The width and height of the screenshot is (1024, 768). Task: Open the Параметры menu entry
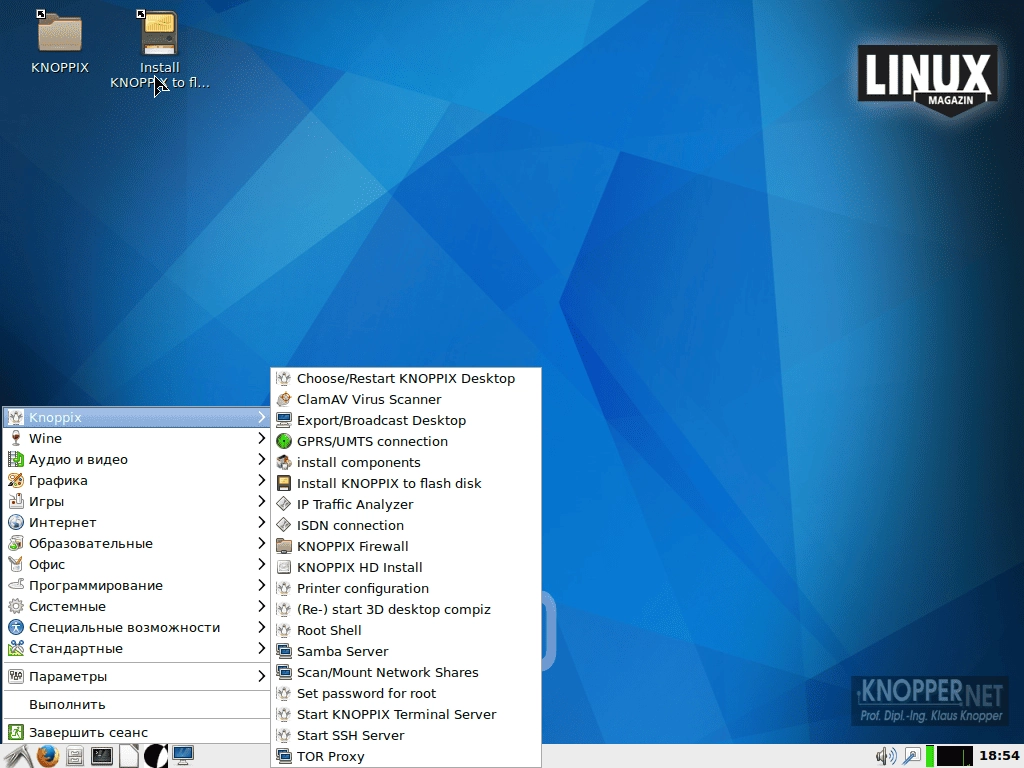point(136,677)
